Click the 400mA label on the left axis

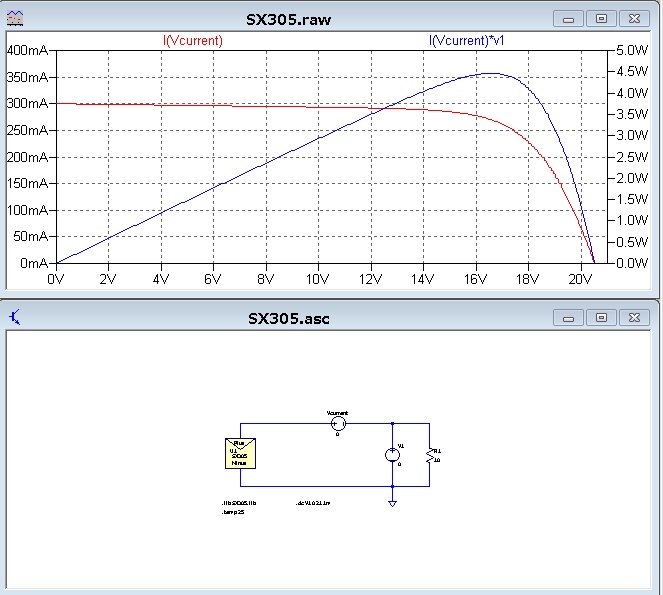(27, 50)
